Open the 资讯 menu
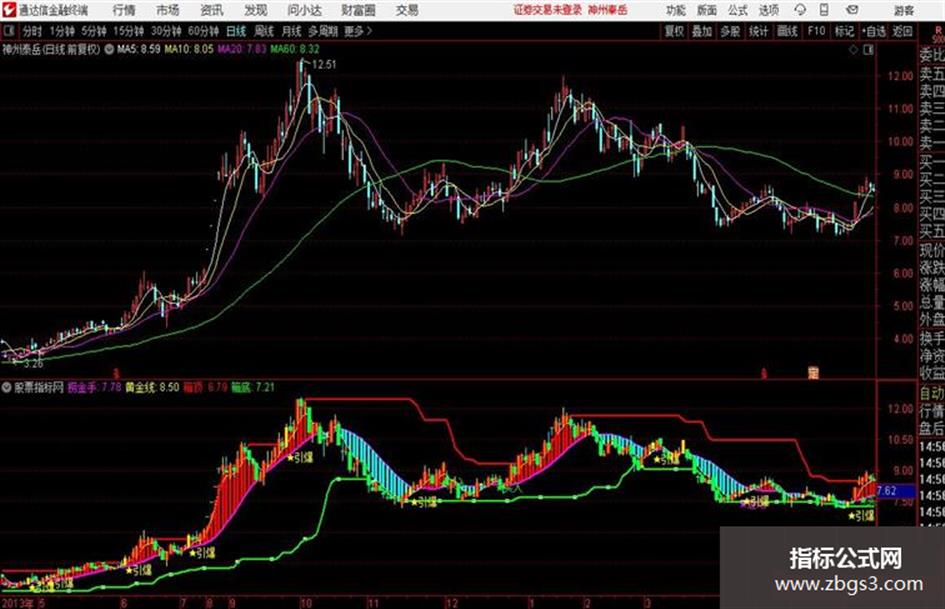The height and width of the screenshot is (609, 945). point(212,10)
